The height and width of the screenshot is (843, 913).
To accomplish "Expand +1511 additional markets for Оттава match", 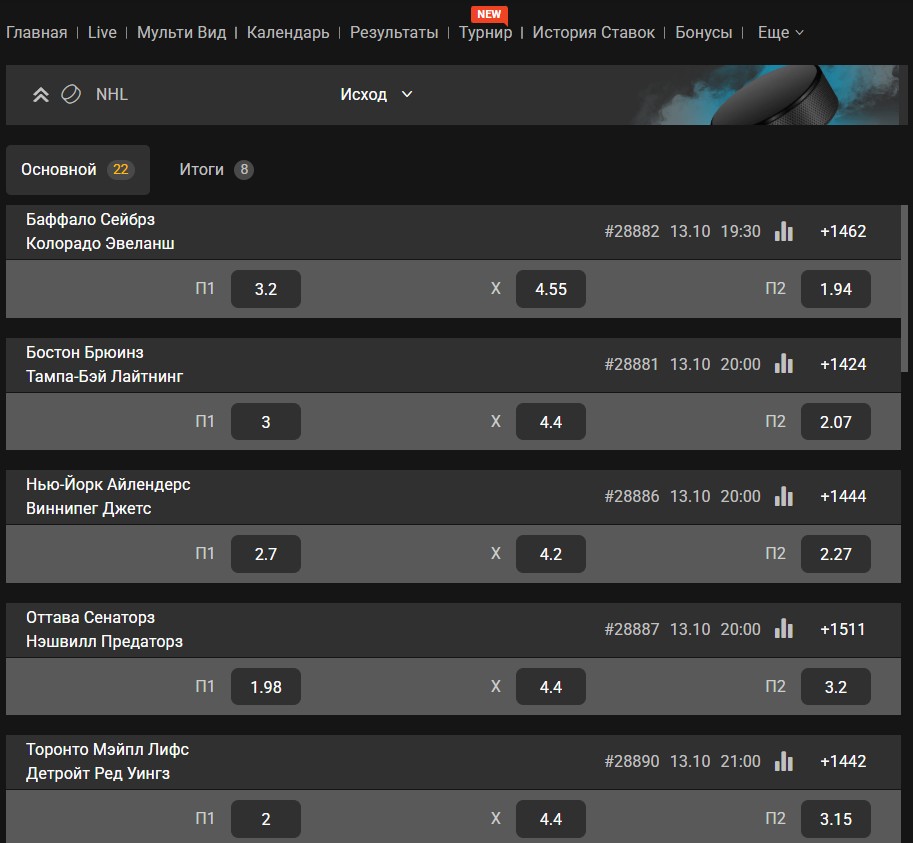I will [843, 629].
